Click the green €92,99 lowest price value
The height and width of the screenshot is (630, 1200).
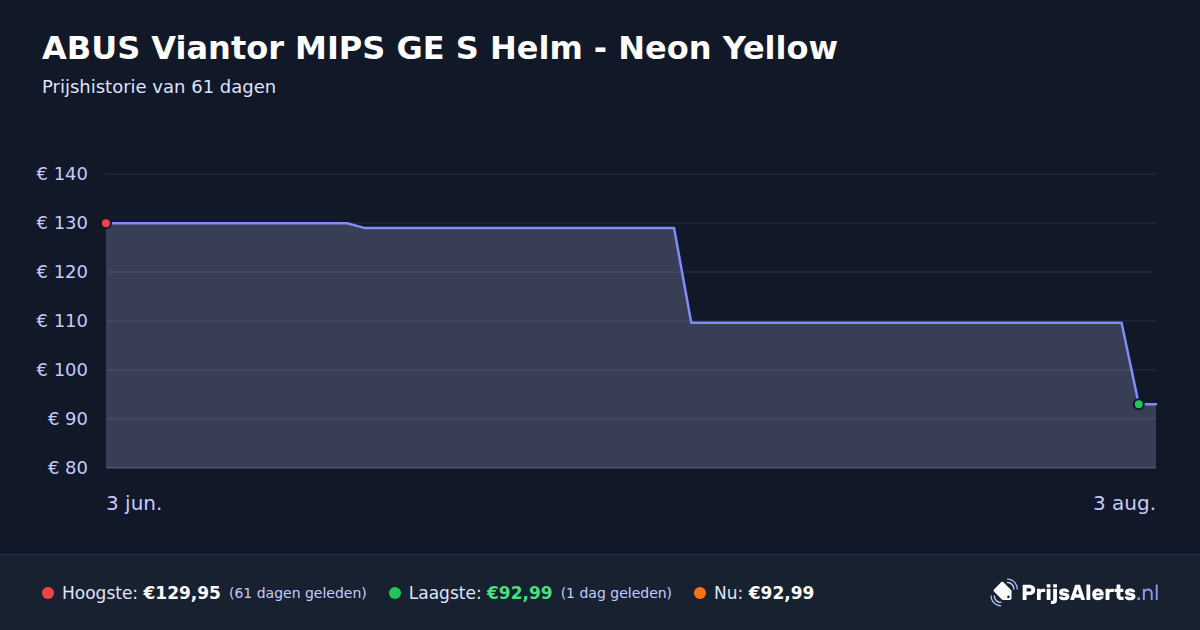[x=519, y=593]
